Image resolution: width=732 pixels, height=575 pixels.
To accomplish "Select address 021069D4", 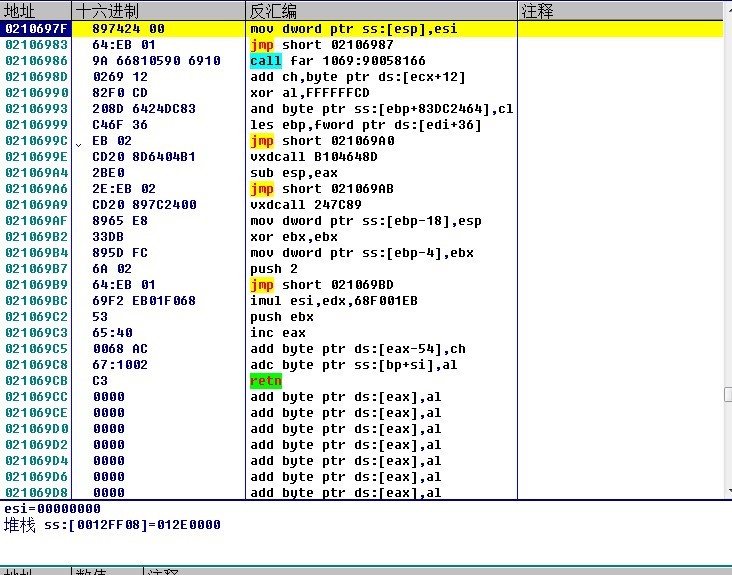I will click(36, 461).
